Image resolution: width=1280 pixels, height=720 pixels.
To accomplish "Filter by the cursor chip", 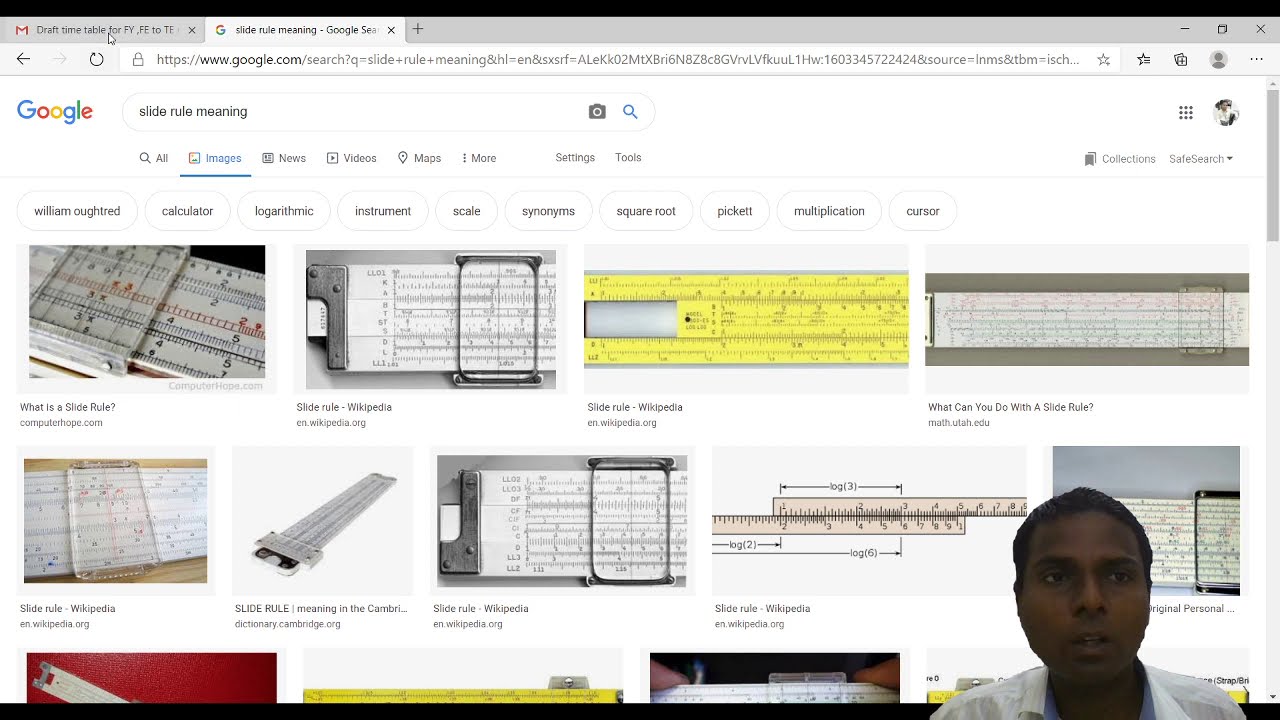I will pyautogui.click(x=923, y=211).
